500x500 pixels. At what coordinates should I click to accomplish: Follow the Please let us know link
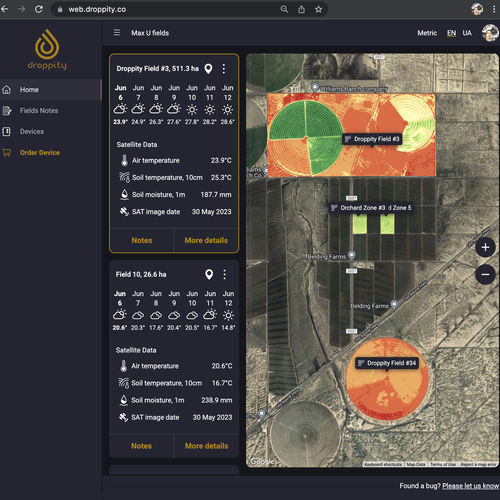tap(470, 486)
